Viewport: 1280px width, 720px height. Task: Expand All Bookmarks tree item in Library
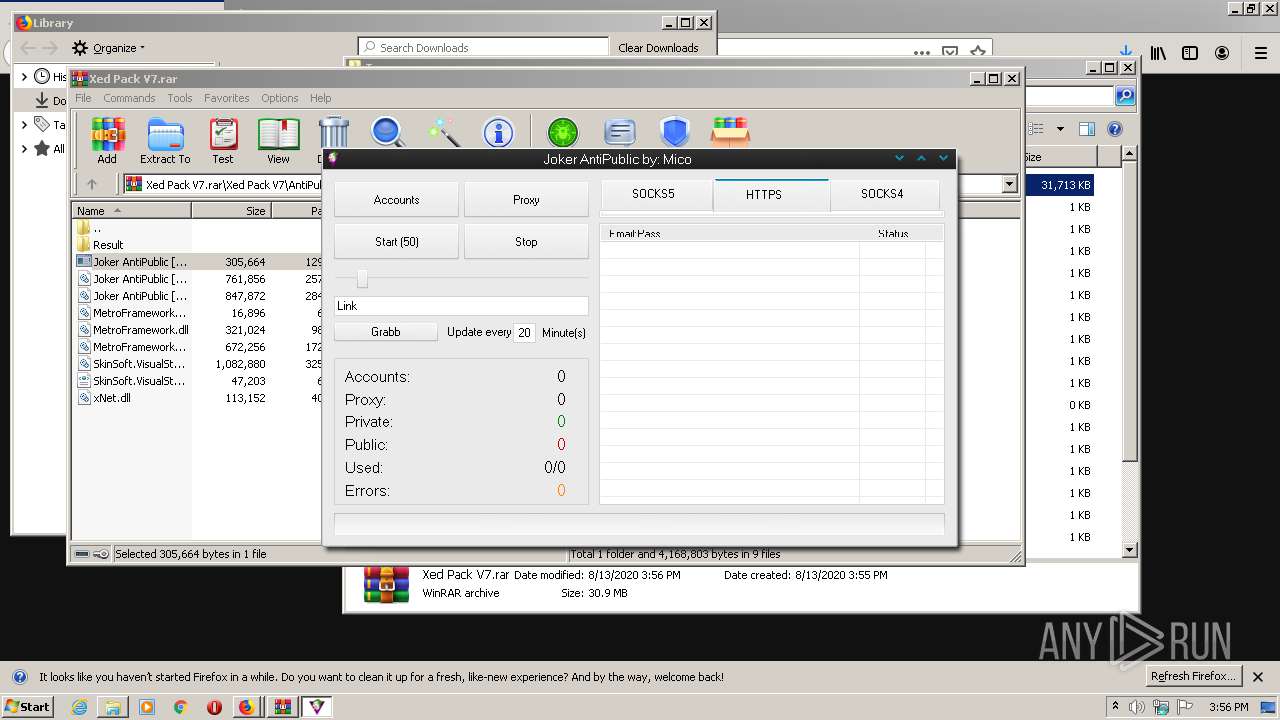coord(24,149)
